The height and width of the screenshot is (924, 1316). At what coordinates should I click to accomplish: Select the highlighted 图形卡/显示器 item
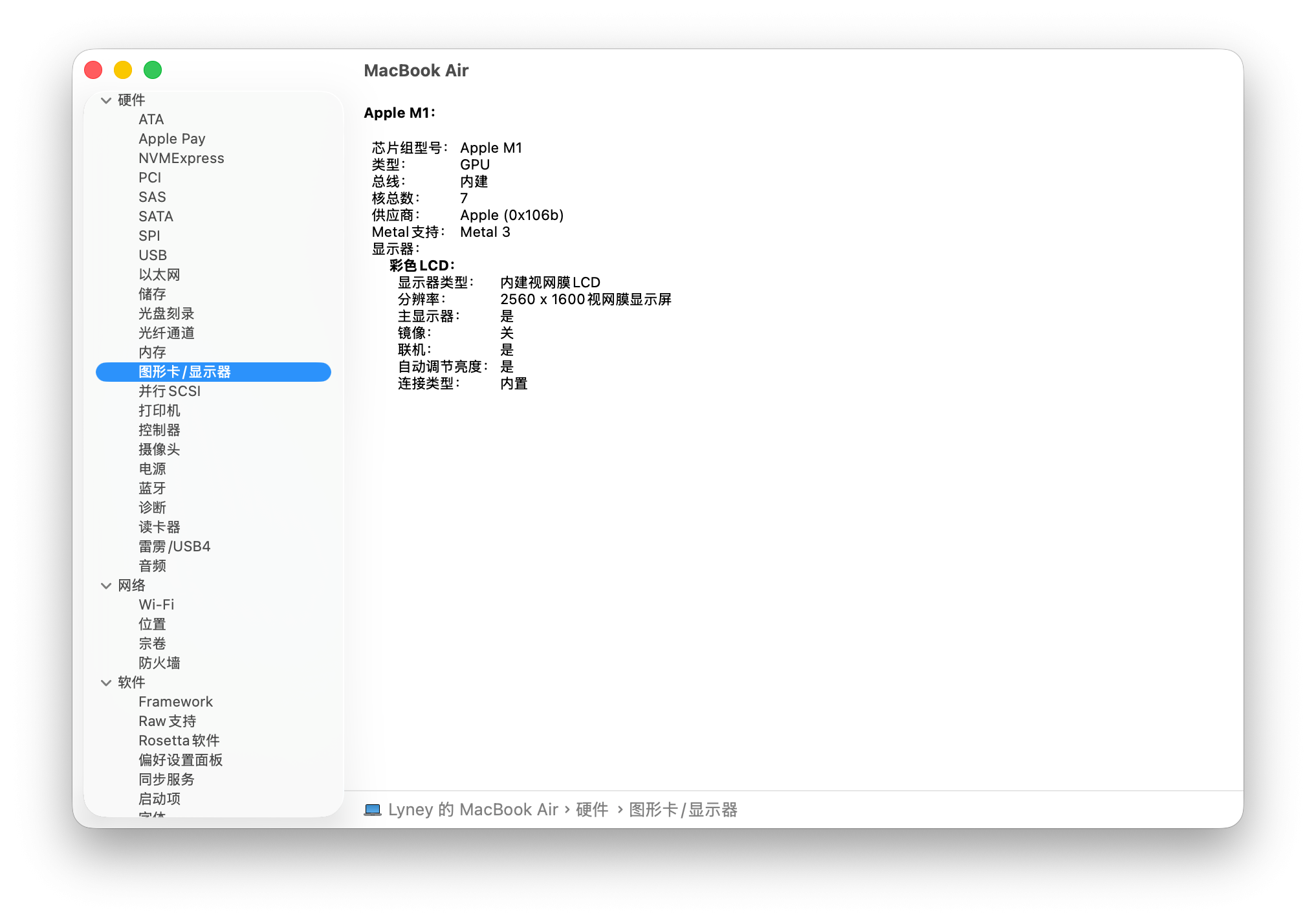click(184, 372)
